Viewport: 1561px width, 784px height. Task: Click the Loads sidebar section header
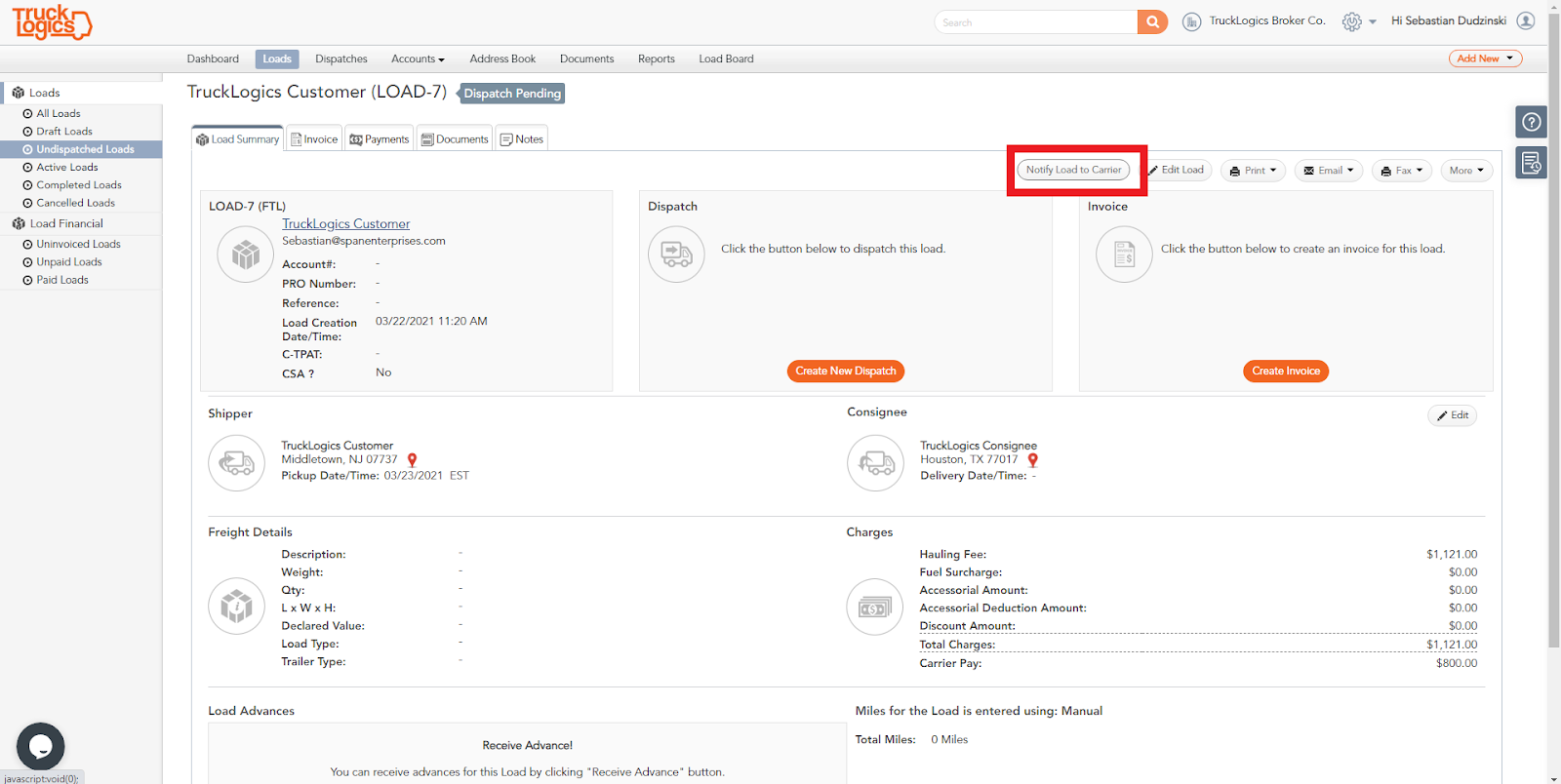pos(44,93)
